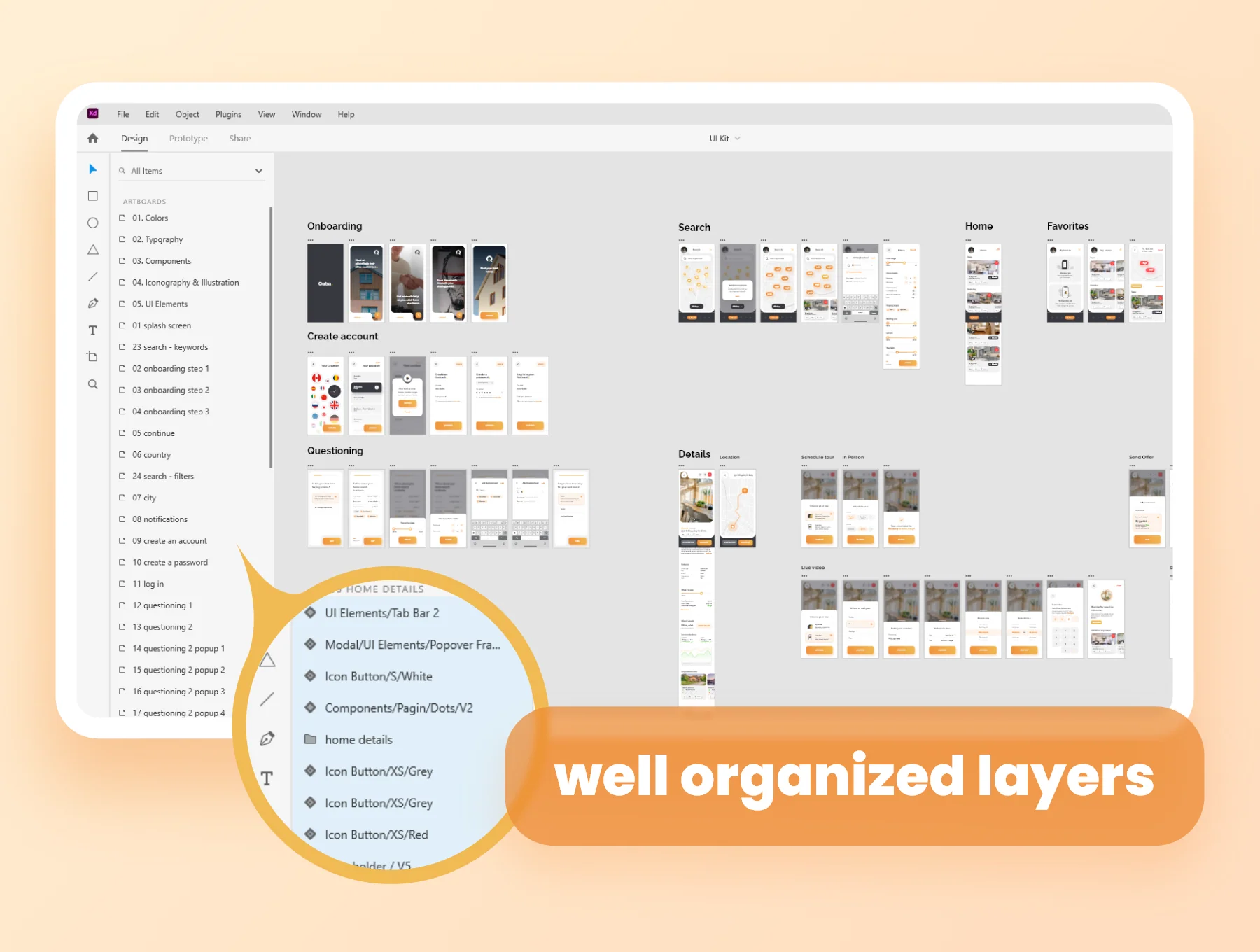Click the Live video label on canvas
Image resolution: width=1260 pixels, height=952 pixels.
(x=813, y=568)
